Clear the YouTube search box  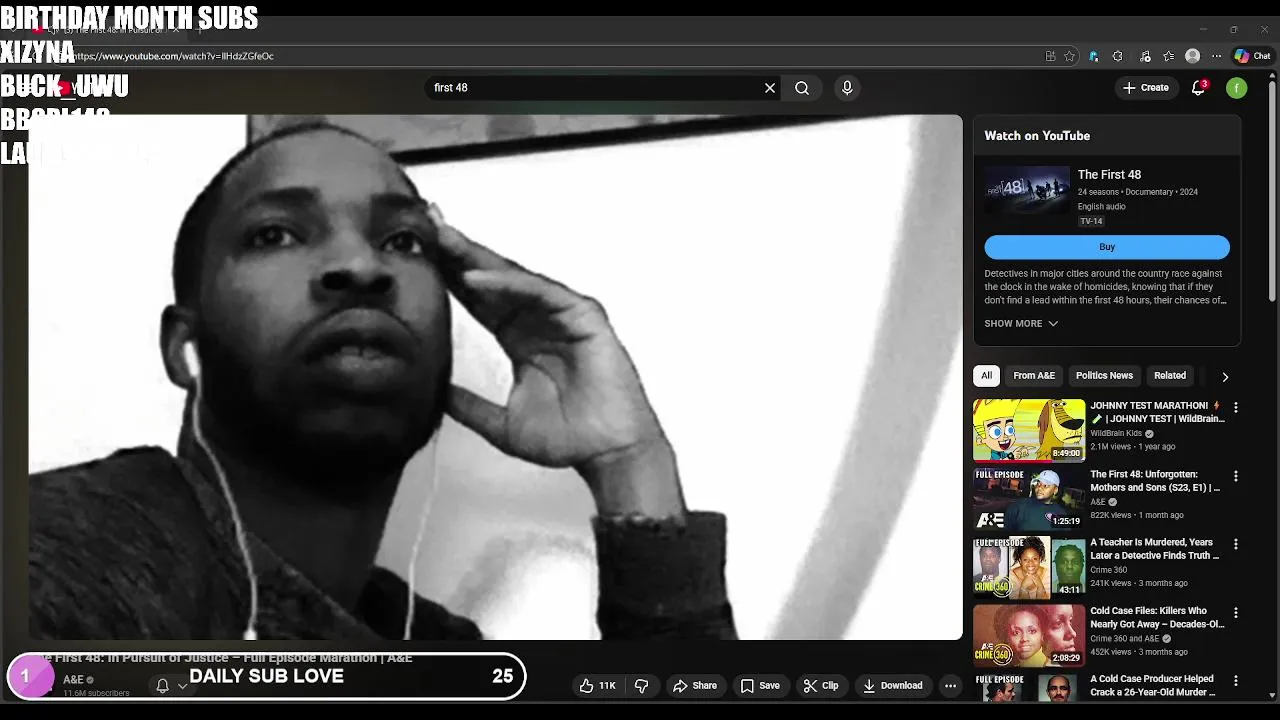770,88
